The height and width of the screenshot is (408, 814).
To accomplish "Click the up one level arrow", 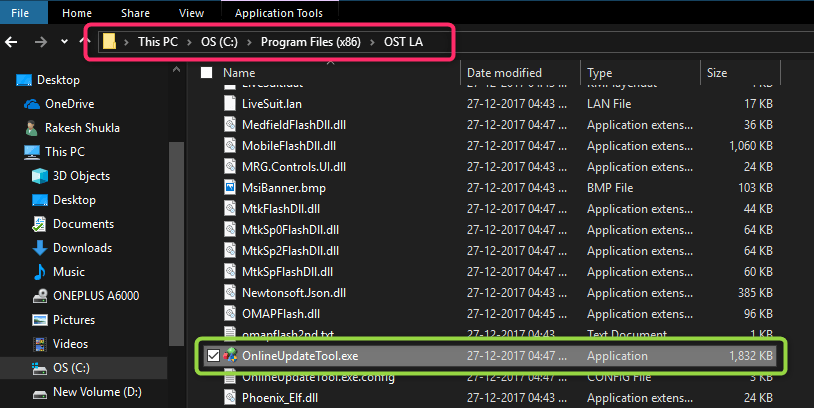I will point(83,42).
